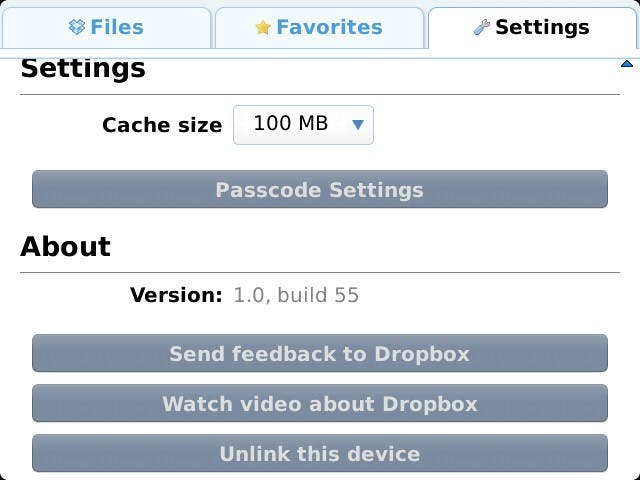Click the Settings section heading

[83, 69]
